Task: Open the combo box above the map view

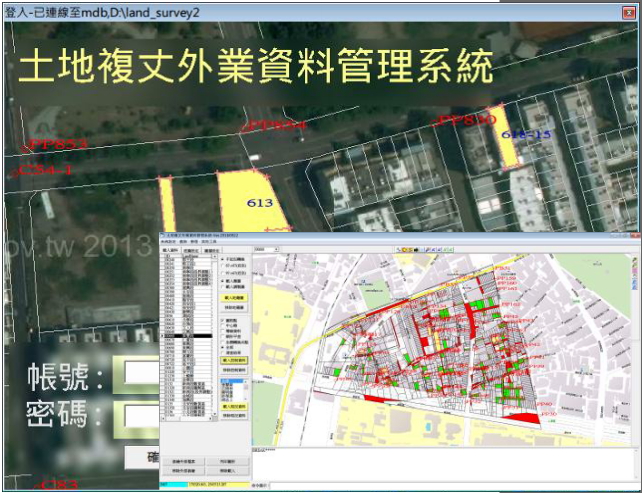Action: click(266, 249)
